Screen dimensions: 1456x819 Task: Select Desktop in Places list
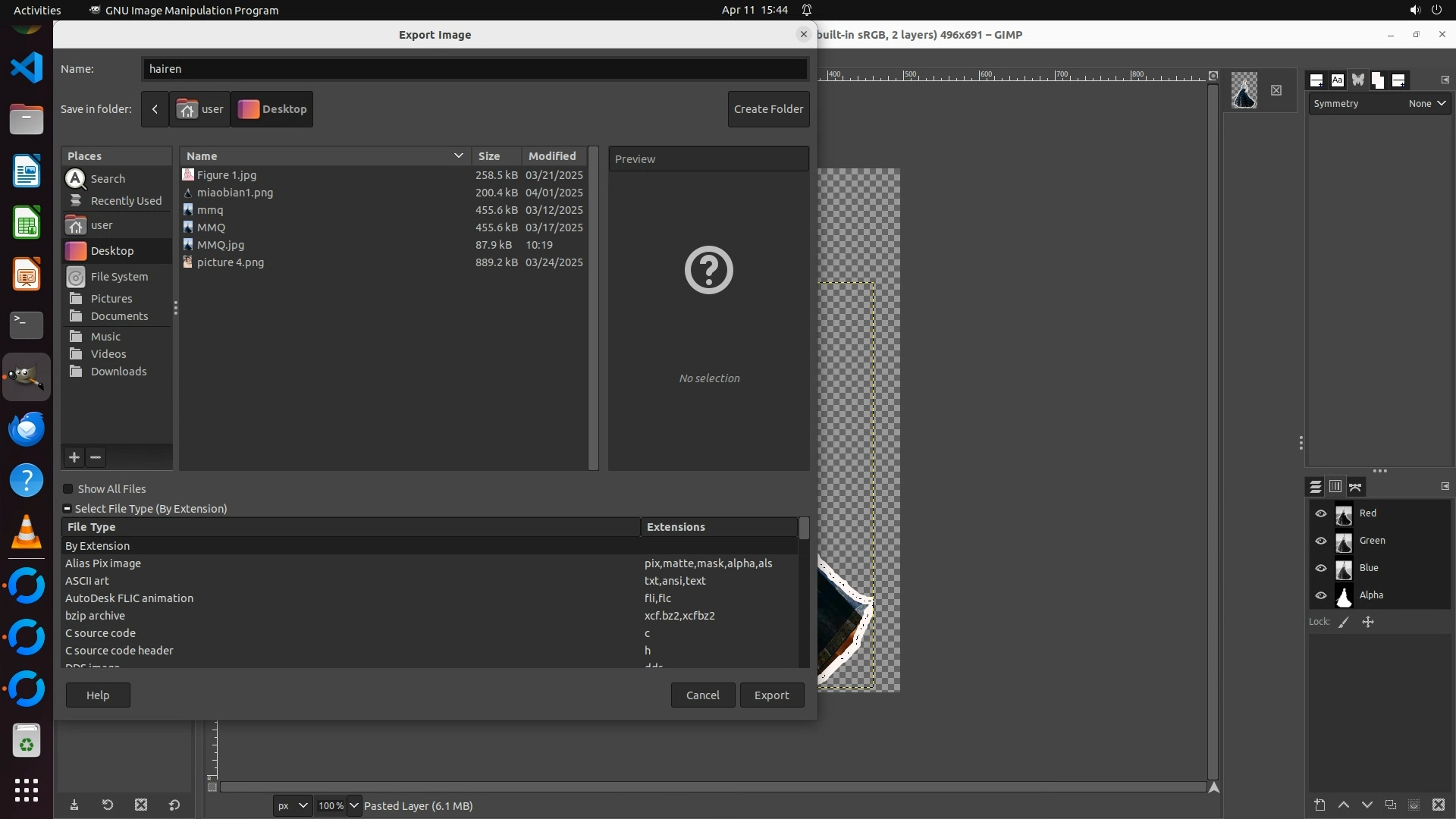coord(111,251)
